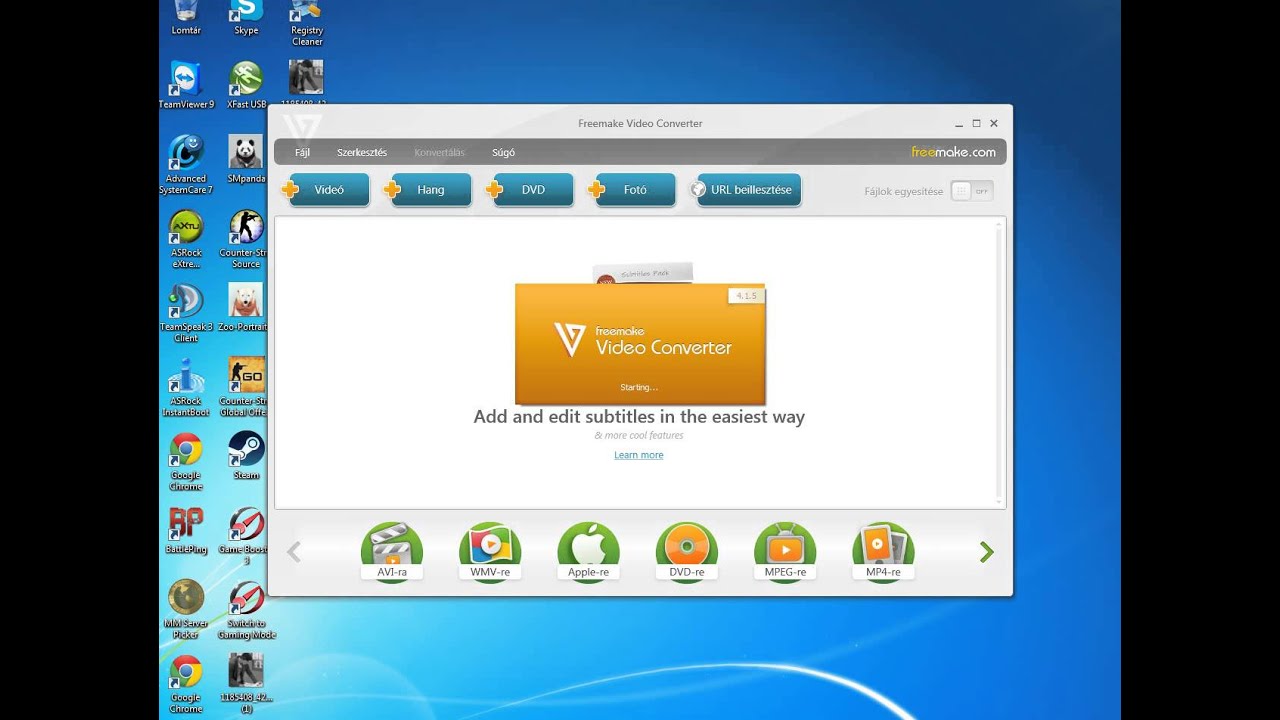The width and height of the screenshot is (1280, 720).
Task: Select the DVD-re conversion icon
Action: tap(687, 552)
